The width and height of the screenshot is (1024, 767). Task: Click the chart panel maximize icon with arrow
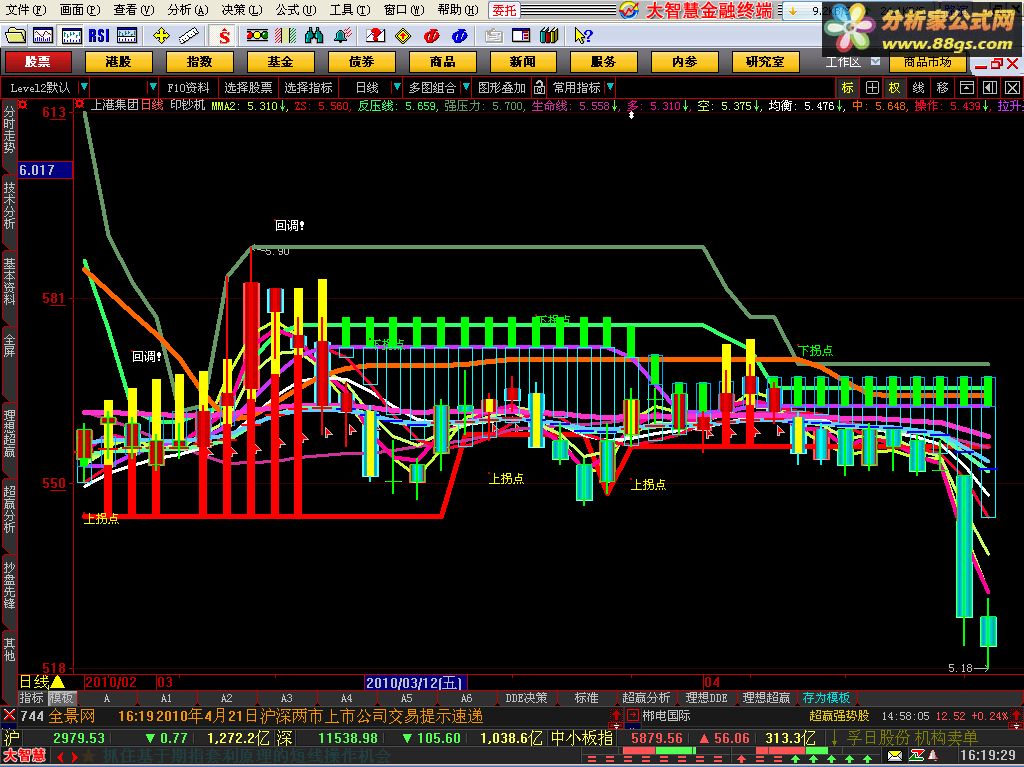point(967,88)
